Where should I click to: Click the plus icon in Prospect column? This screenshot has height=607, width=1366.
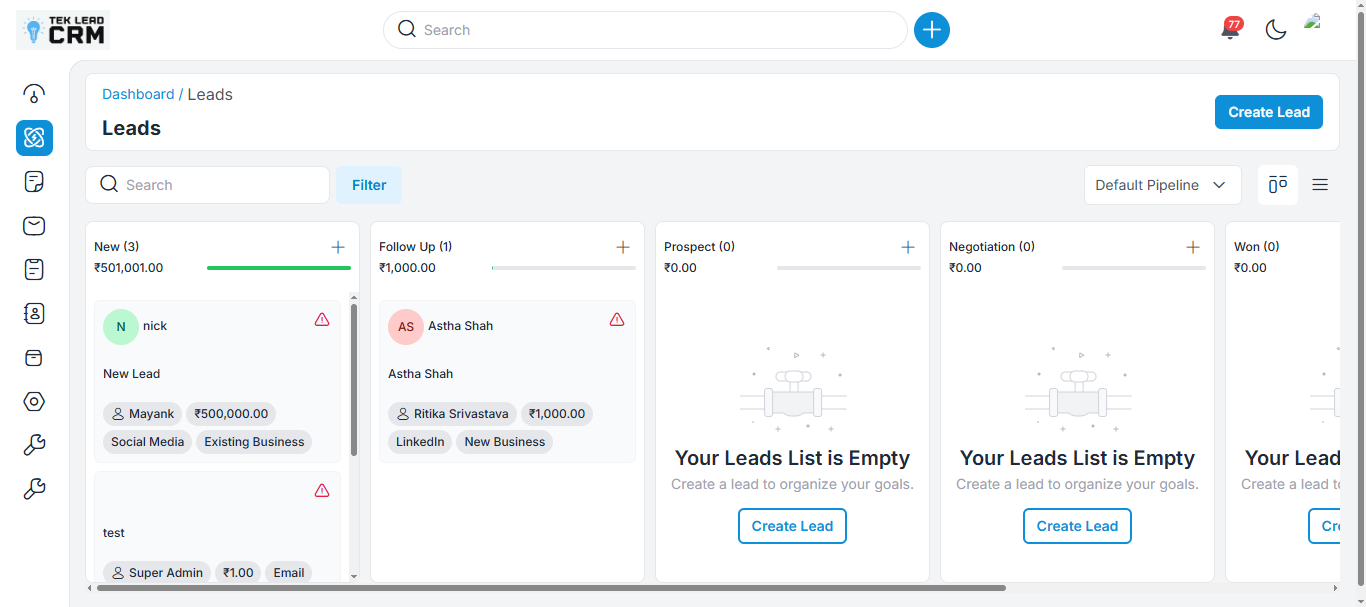[x=908, y=247]
